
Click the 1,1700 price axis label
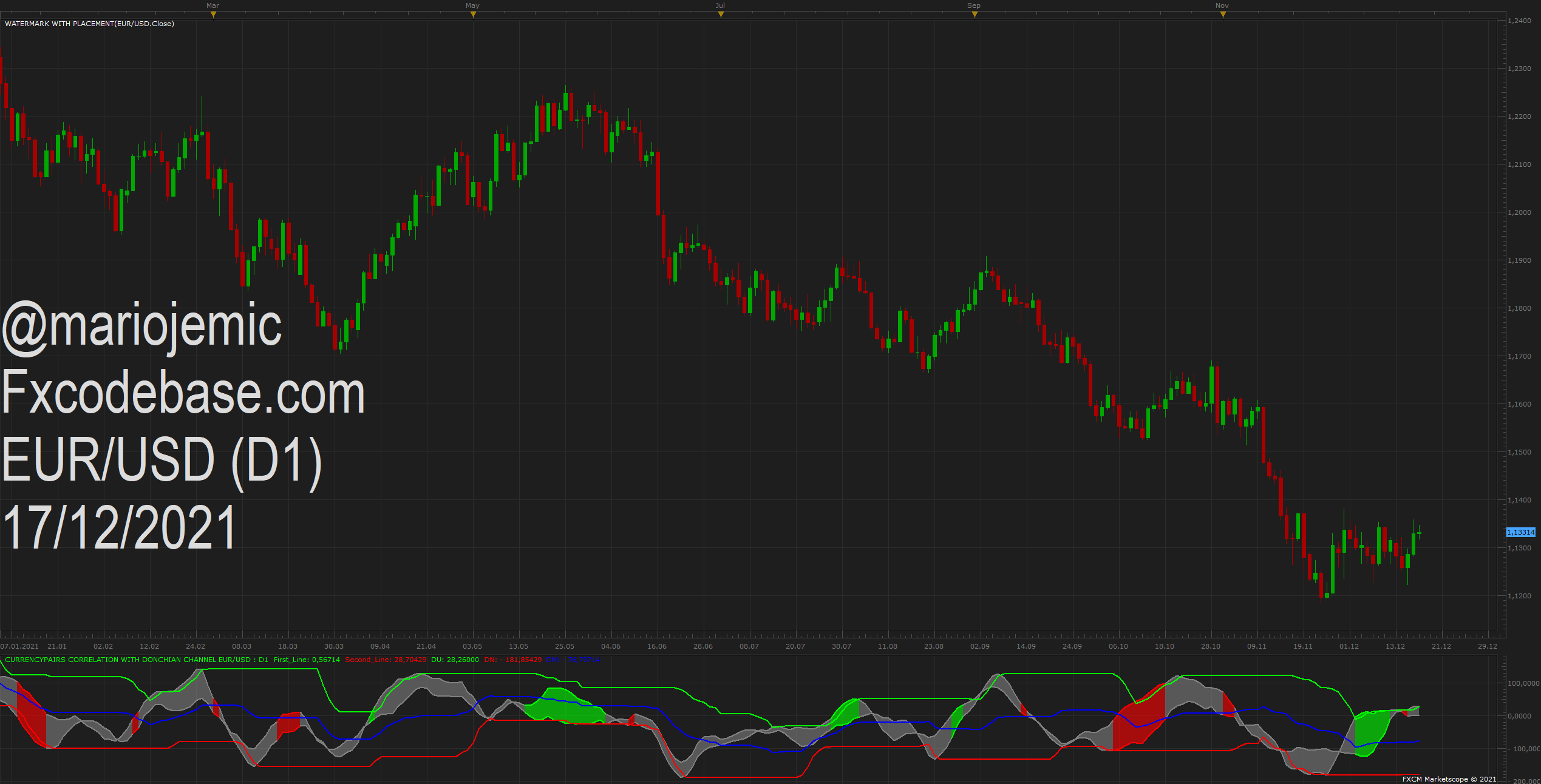click(x=1520, y=356)
